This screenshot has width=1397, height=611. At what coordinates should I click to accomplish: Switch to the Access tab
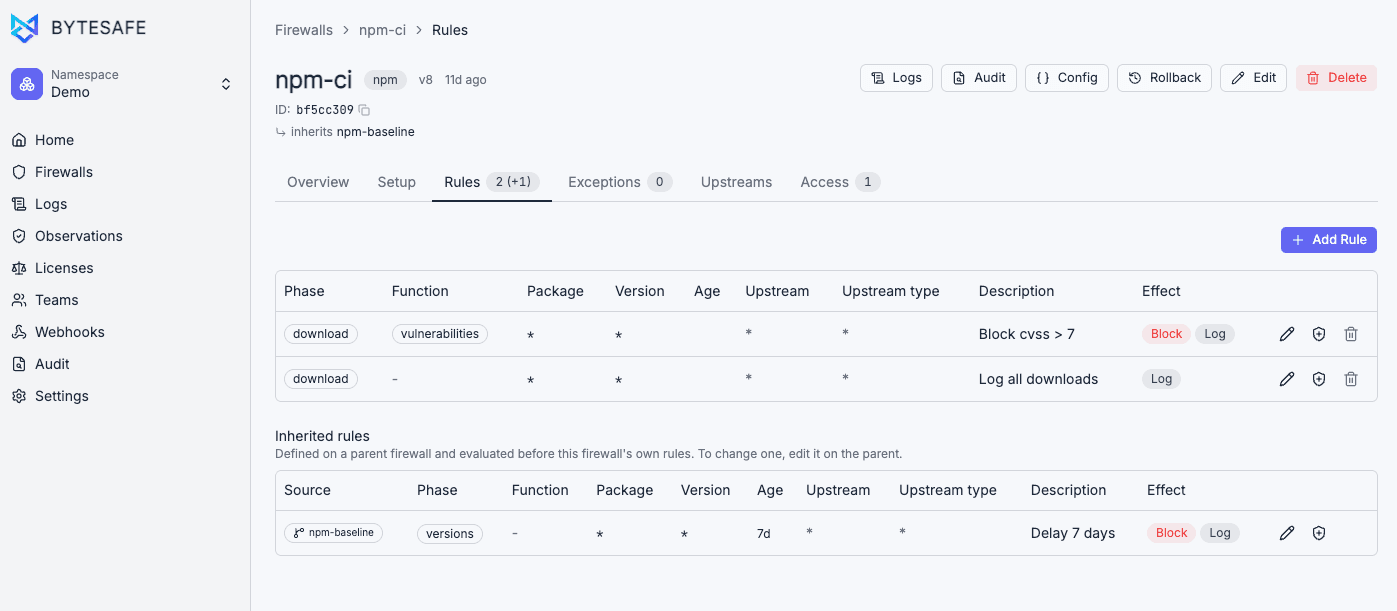coord(840,182)
